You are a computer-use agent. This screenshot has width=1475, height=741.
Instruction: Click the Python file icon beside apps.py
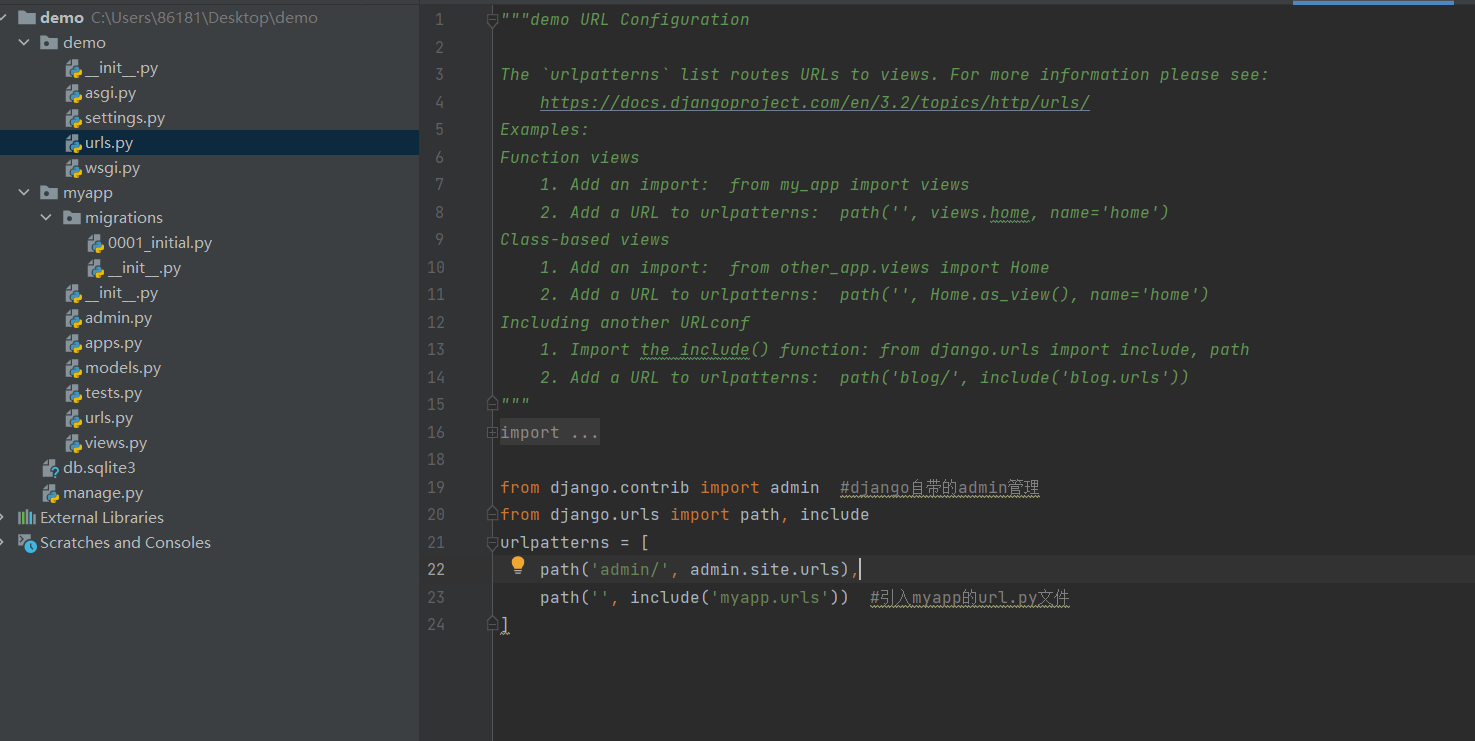(73, 343)
